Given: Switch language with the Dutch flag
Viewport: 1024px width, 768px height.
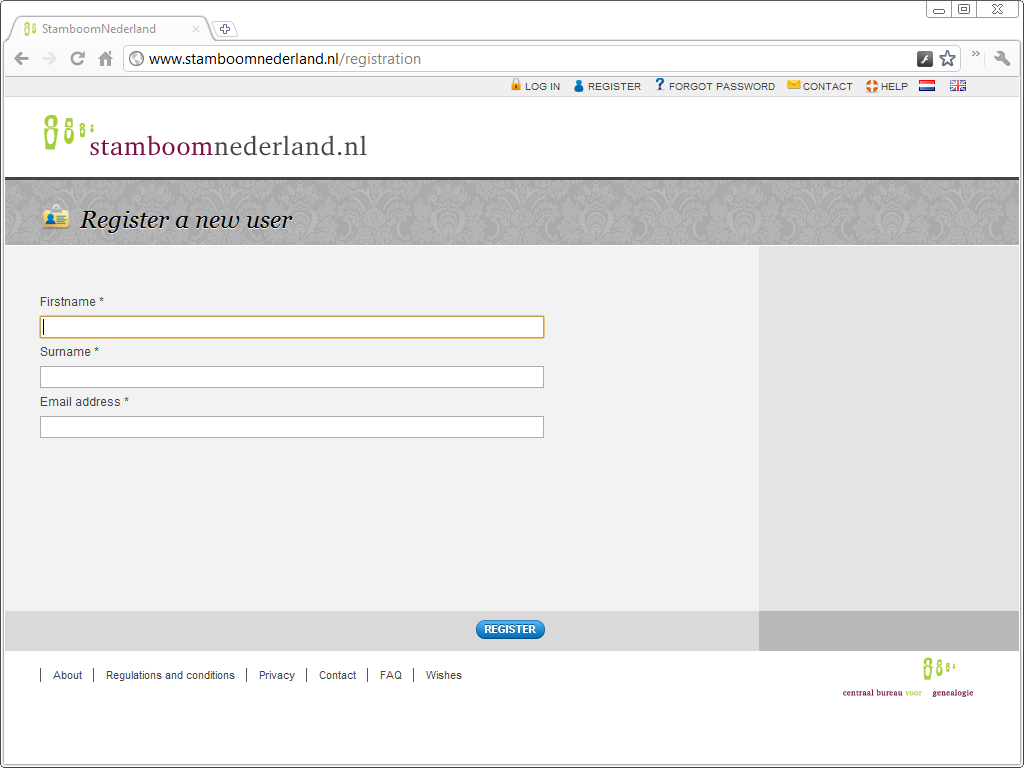Looking at the screenshot, I should (x=927, y=86).
